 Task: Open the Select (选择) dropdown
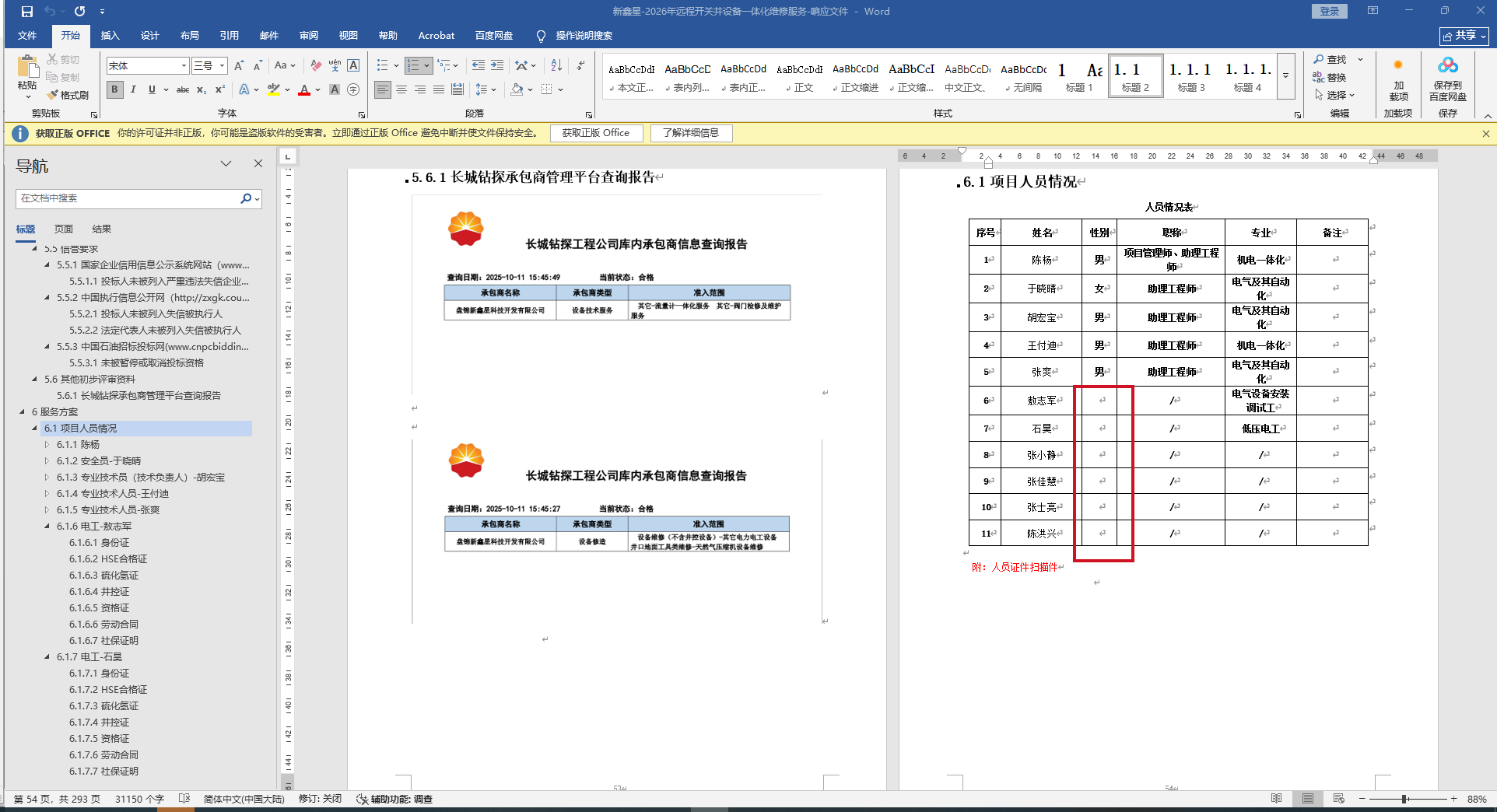pos(1335,95)
